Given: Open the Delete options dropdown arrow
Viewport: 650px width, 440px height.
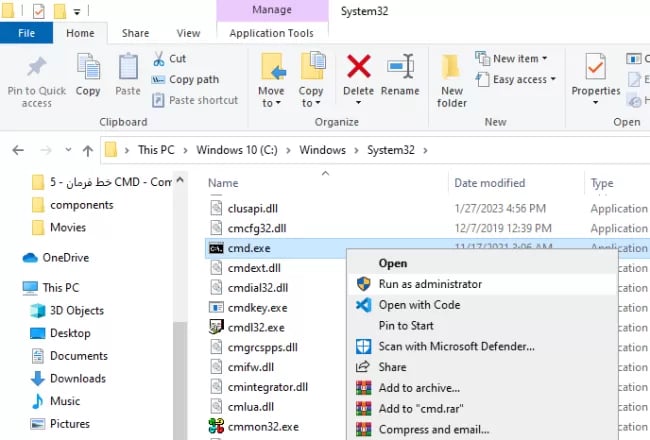Looking at the screenshot, I should 358,102.
